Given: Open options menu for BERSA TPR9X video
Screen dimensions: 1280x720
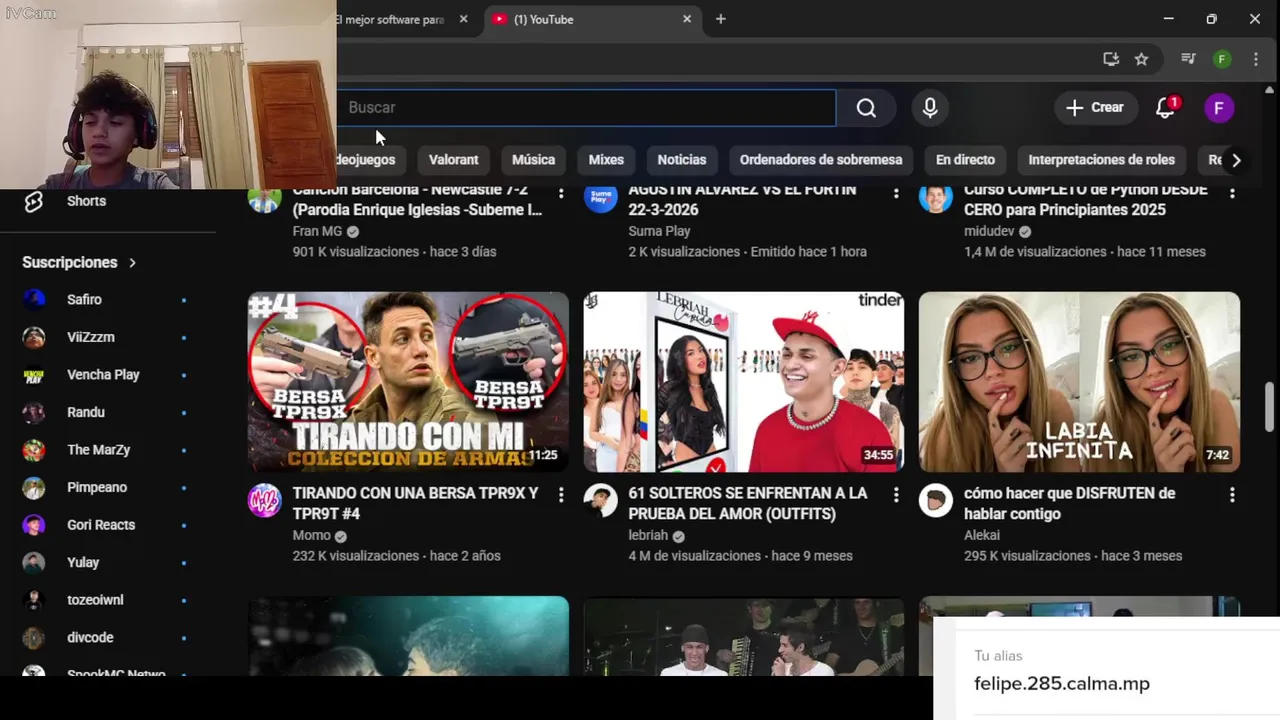Looking at the screenshot, I should click(x=561, y=495).
